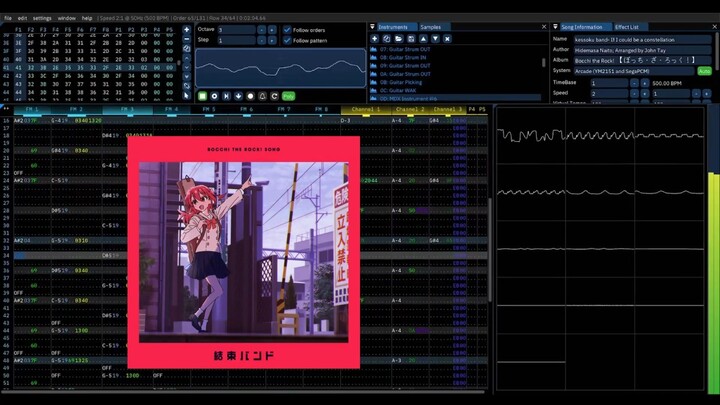
Task: Open the edit menu
Action: (x=22, y=18)
